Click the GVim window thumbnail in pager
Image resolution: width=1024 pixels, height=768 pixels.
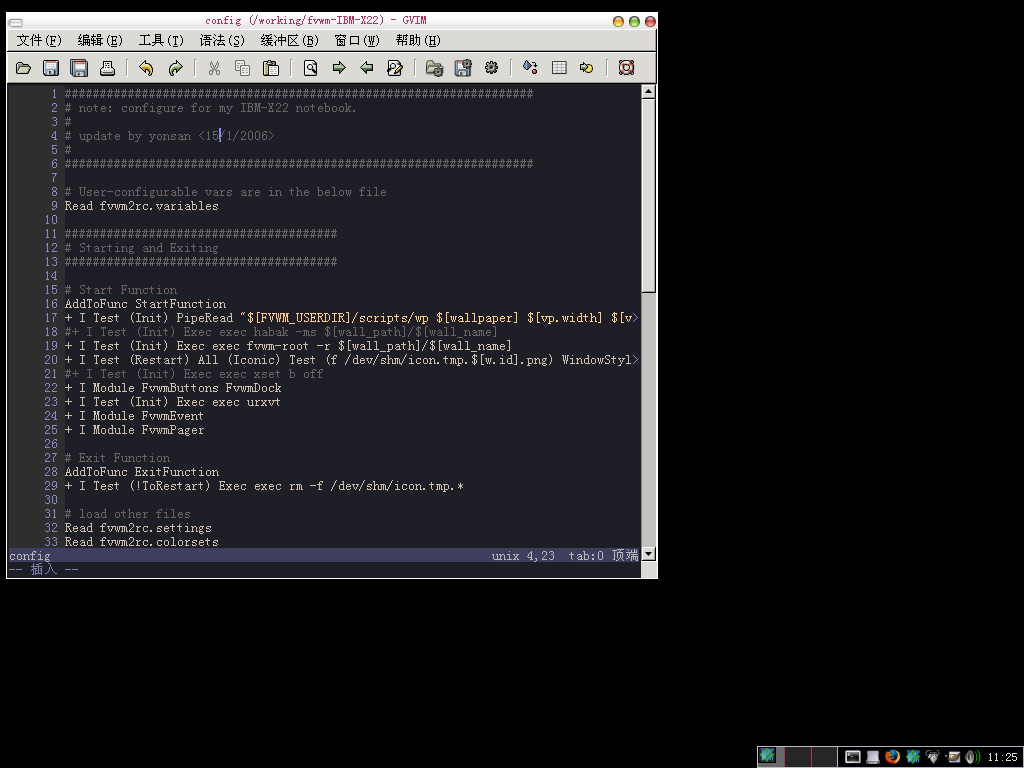pos(767,756)
